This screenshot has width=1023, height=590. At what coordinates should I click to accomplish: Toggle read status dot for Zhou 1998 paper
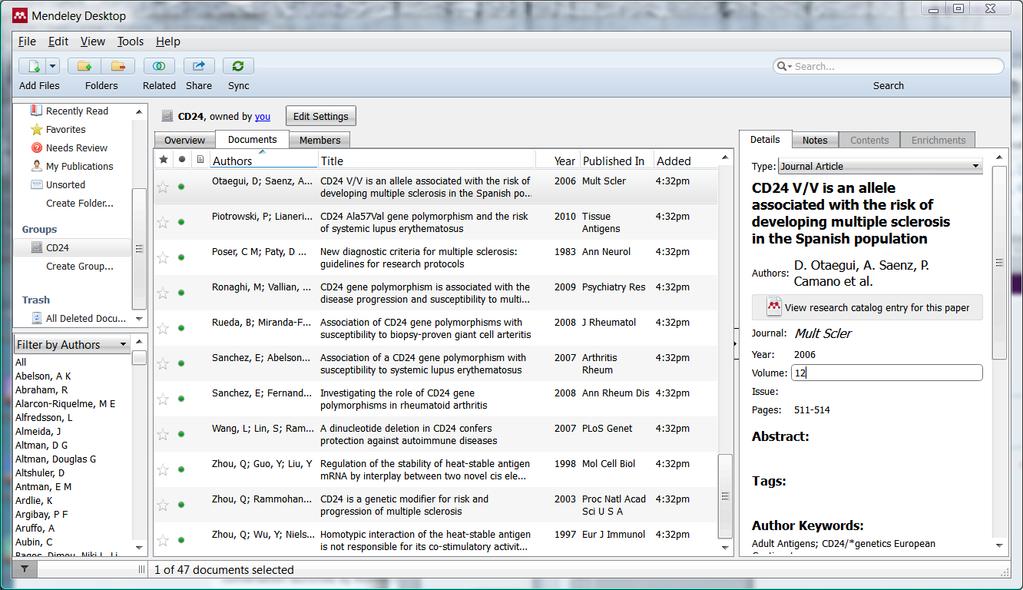tap(181, 469)
